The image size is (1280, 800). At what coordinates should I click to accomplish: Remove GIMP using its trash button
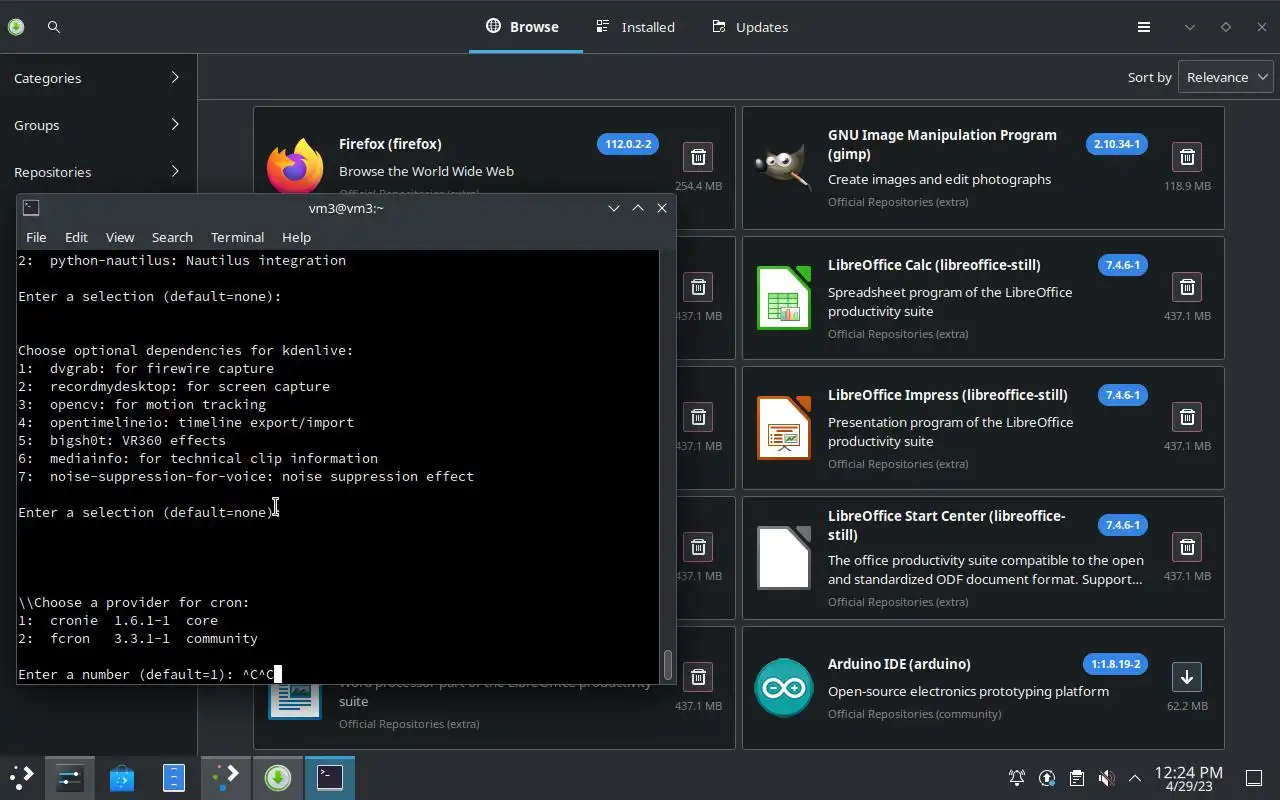point(1187,157)
